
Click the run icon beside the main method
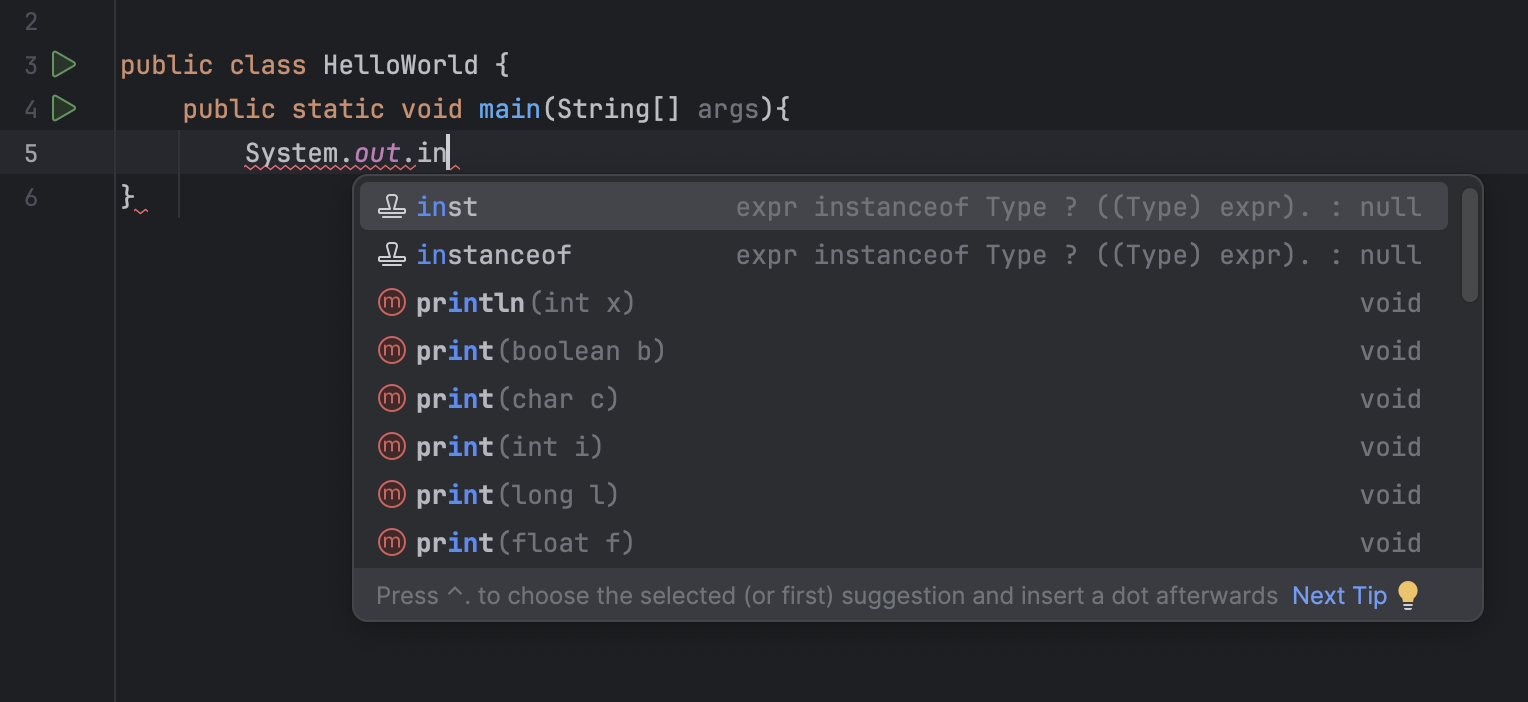64,109
